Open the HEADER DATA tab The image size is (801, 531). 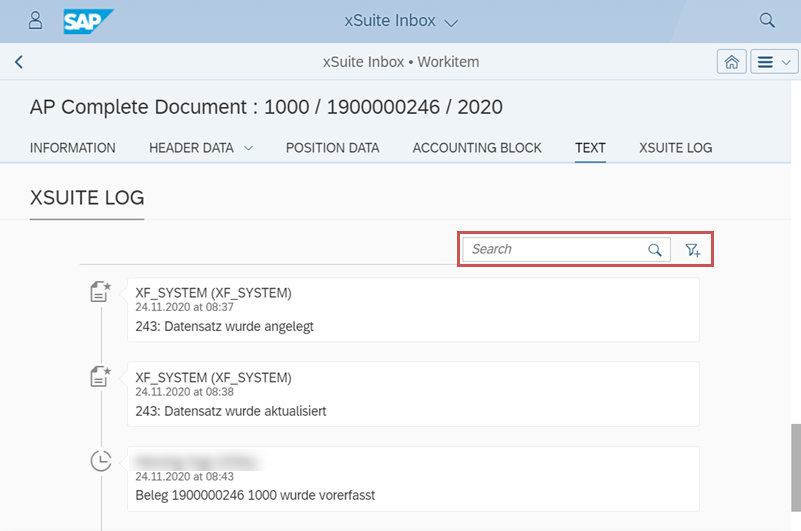coord(191,148)
